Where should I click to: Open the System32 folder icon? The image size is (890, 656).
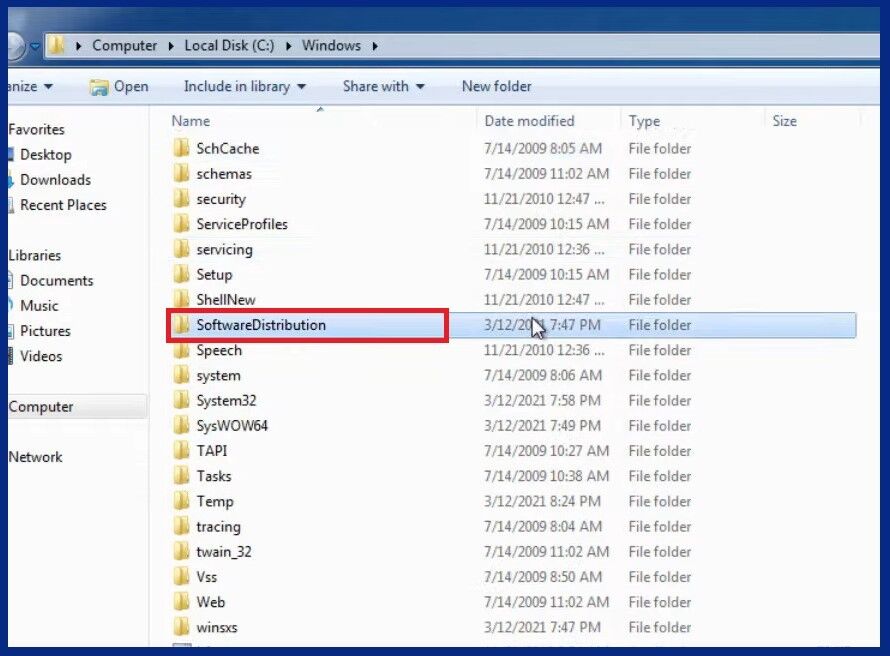pyautogui.click(x=180, y=401)
